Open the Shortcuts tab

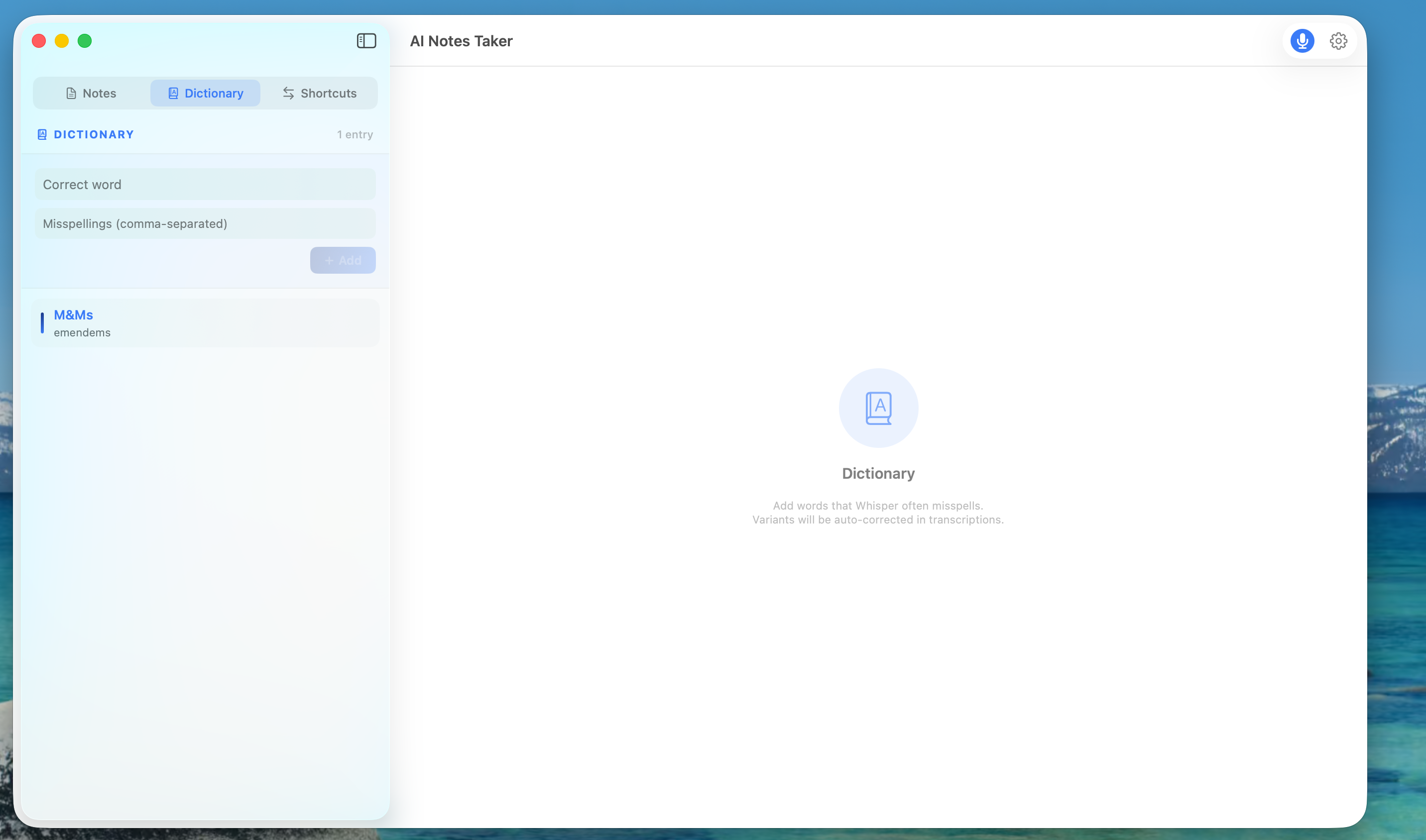[320, 94]
